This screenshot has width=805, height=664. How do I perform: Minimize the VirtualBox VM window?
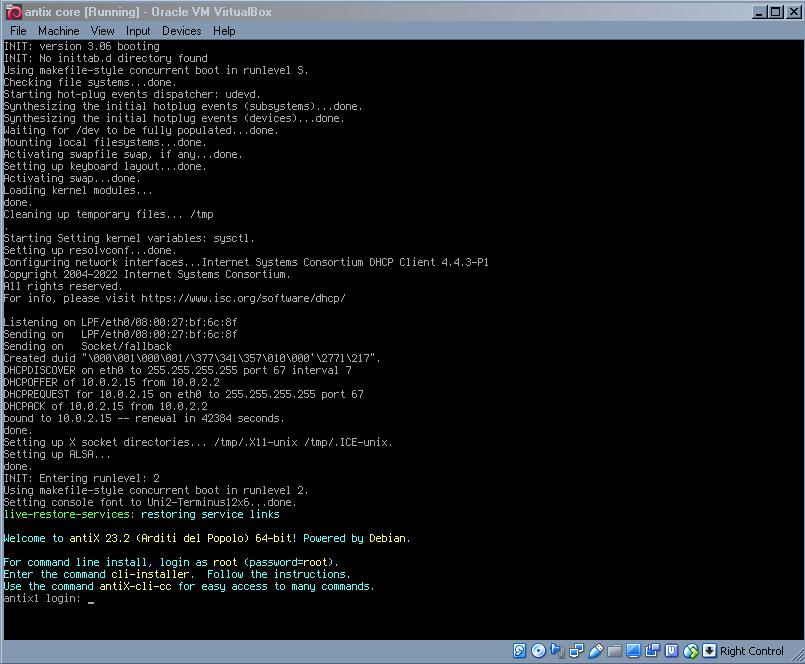[759, 12]
